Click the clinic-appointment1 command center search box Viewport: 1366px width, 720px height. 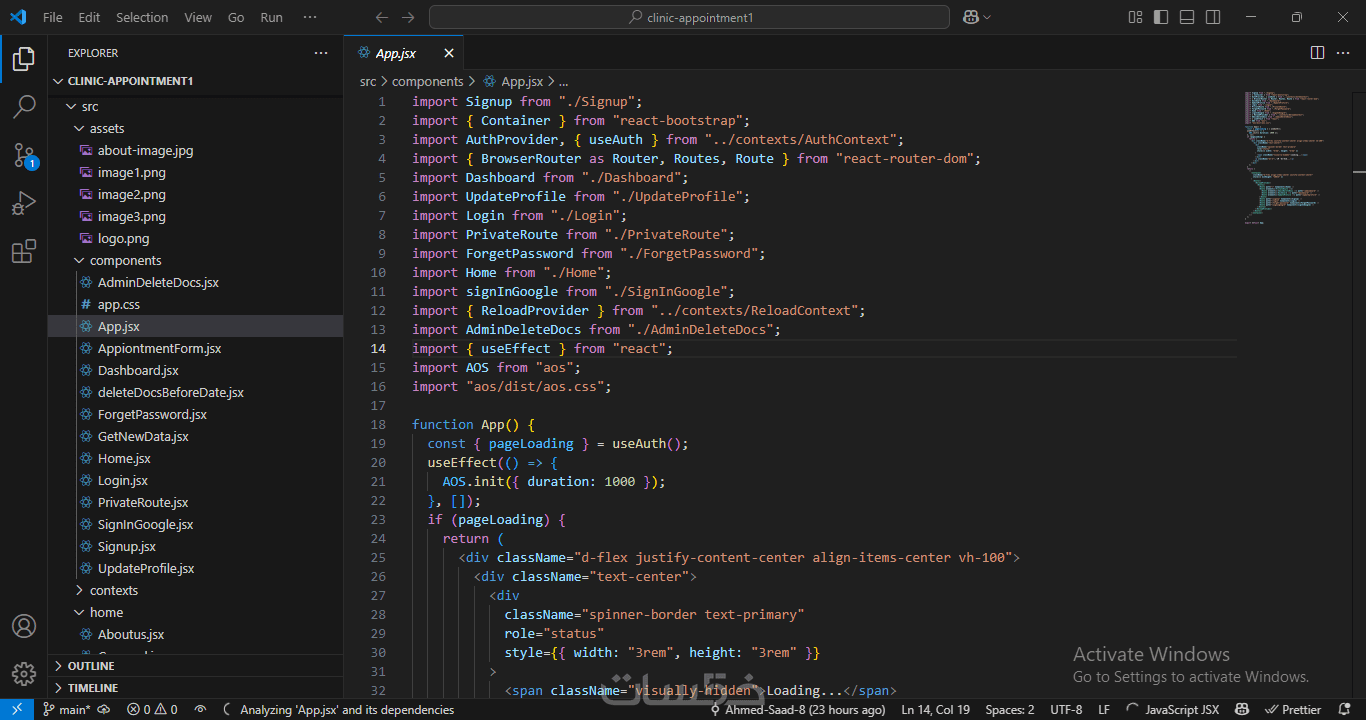689,17
